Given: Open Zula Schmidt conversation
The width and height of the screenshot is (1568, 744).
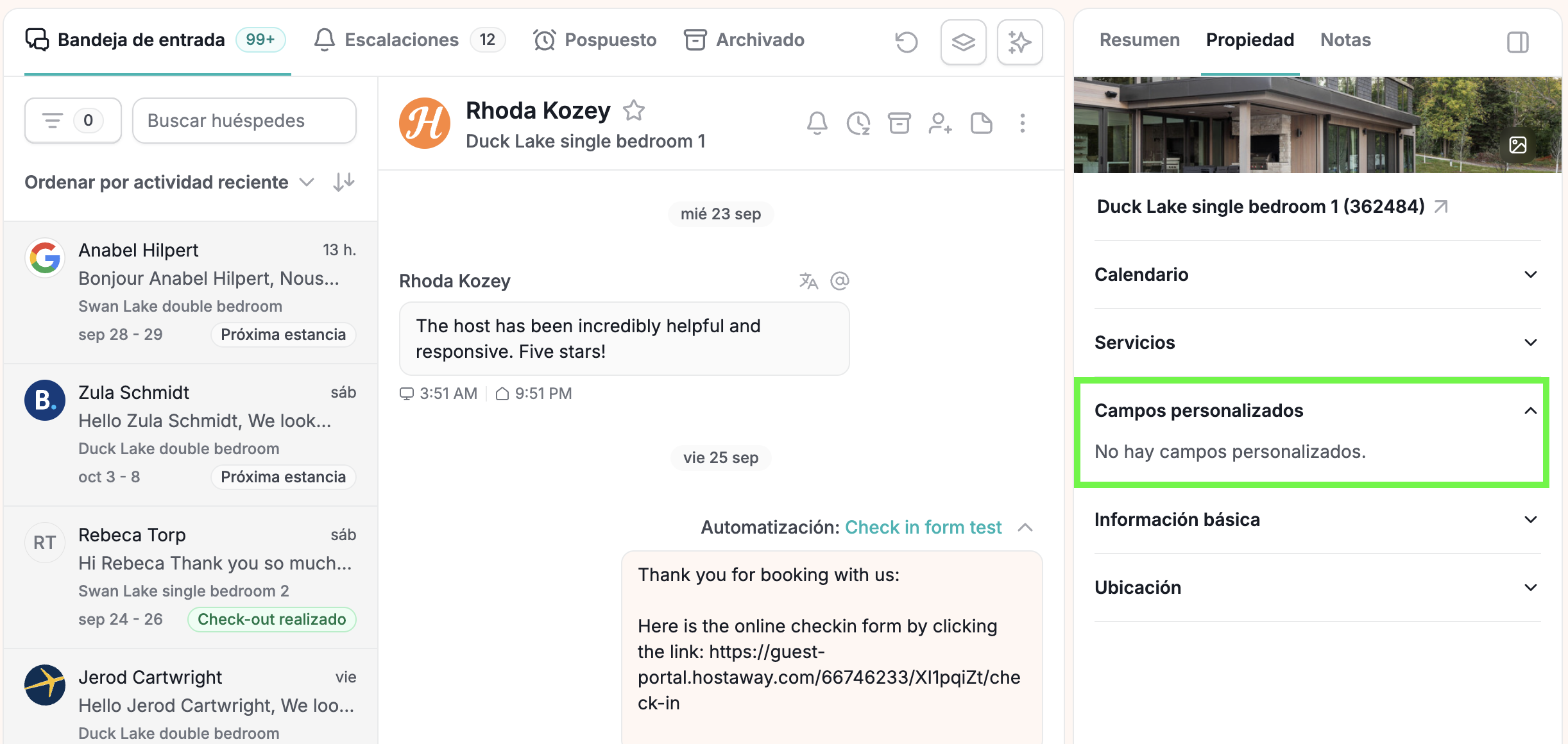Looking at the screenshot, I should pyautogui.click(x=191, y=435).
